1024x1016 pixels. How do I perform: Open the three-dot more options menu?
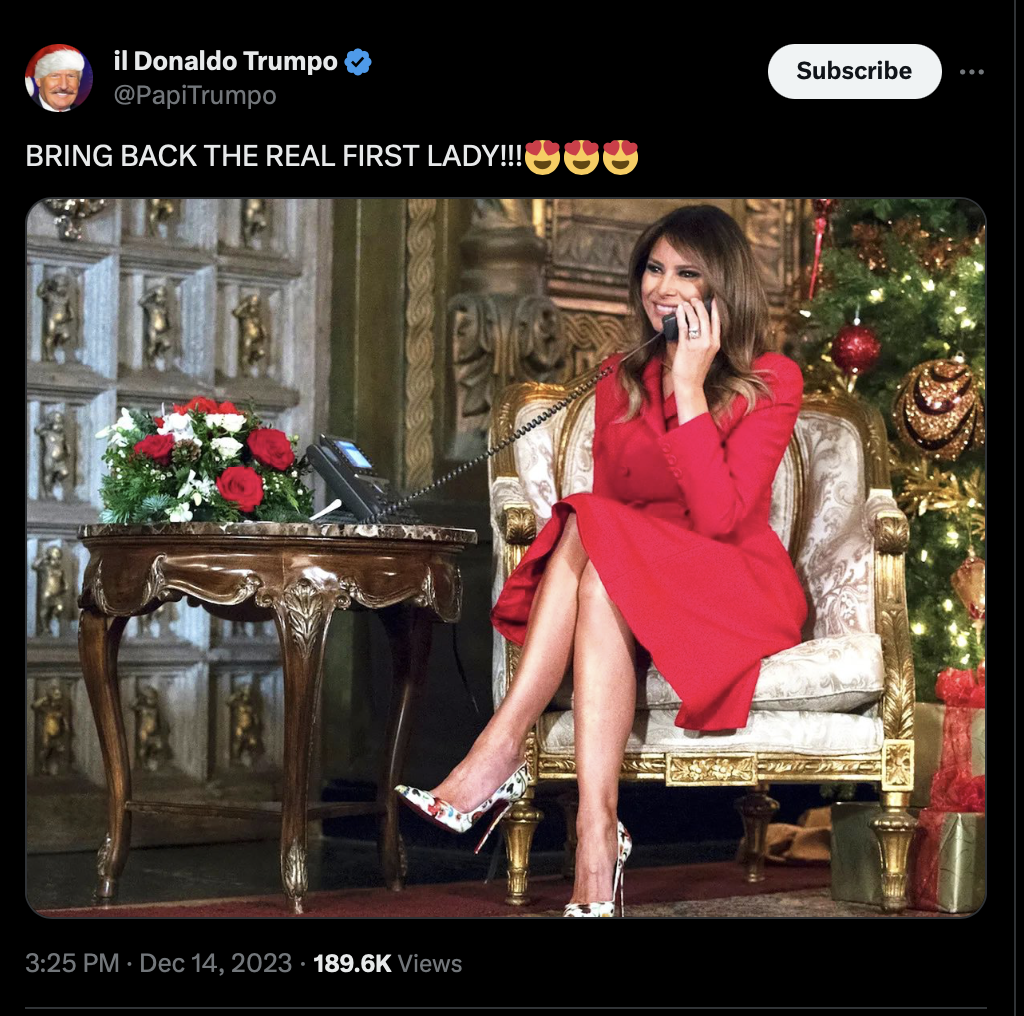[971, 72]
